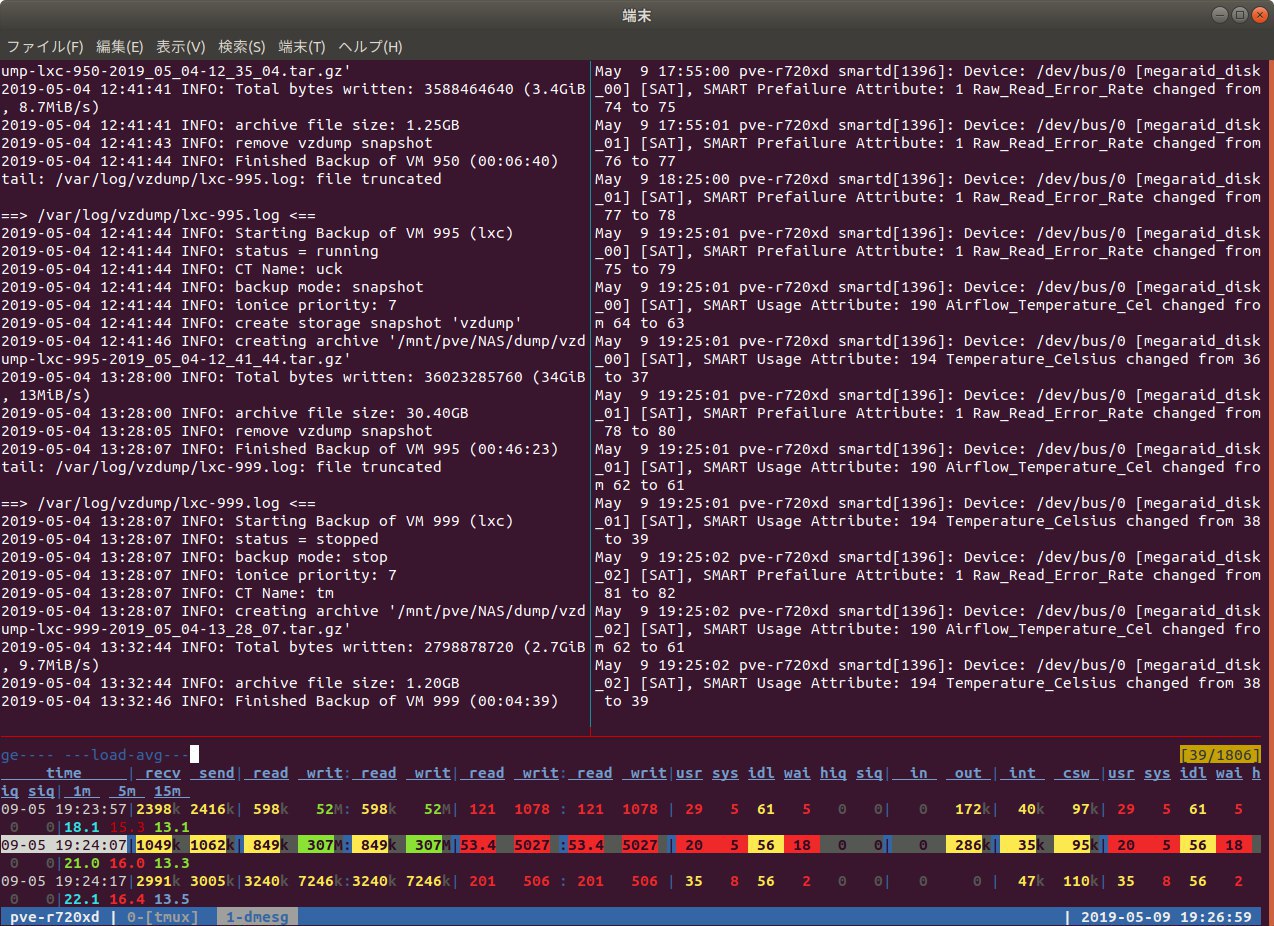Image resolution: width=1274 pixels, height=926 pixels.
Task: Click the '==> /var/log/vzdump/lxc-999.log <==' header line
Action: click(x=158, y=503)
